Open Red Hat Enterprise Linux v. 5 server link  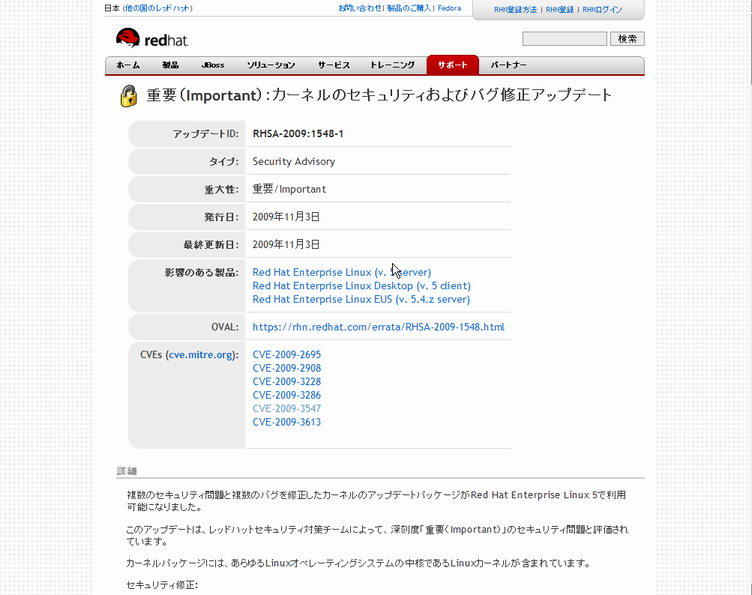[x=341, y=272]
